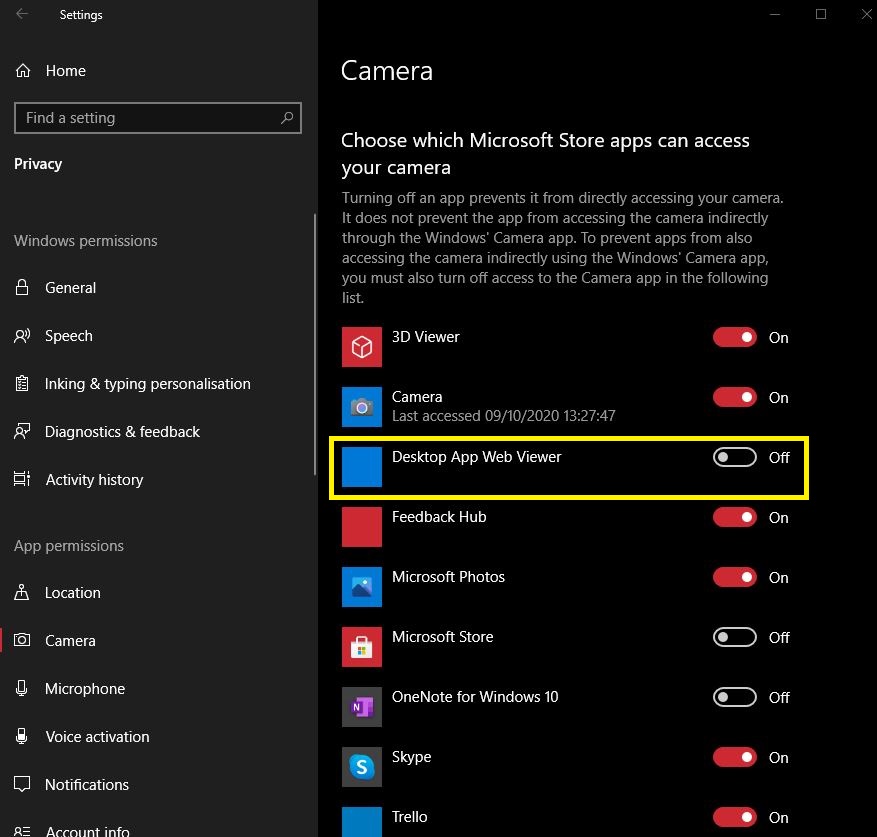Viewport: 877px width, 837px height.
Task: Enable Microsoft Store camera toggle
Action: [x=734, y=637]
